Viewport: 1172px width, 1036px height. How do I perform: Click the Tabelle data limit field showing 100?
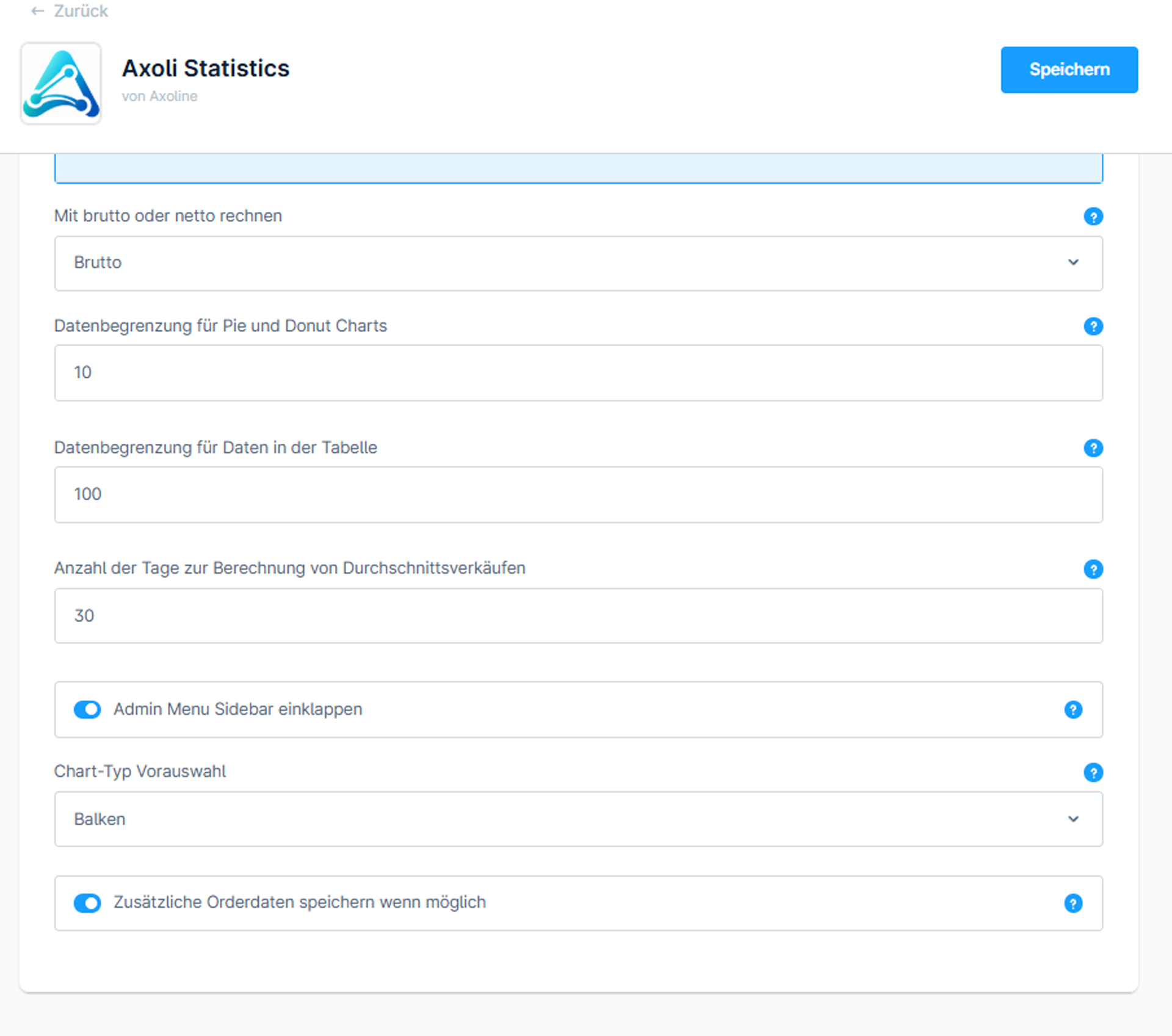578,494
